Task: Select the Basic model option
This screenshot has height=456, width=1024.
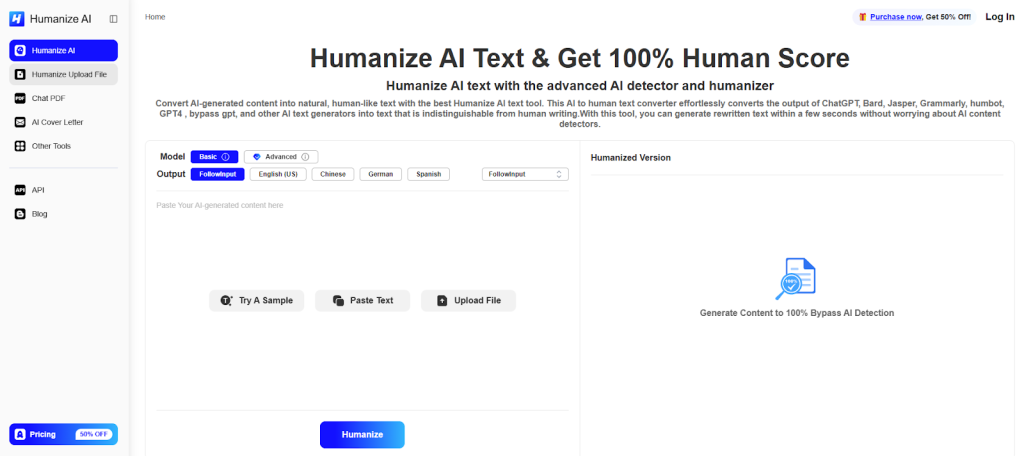Action: click(208, 157)
